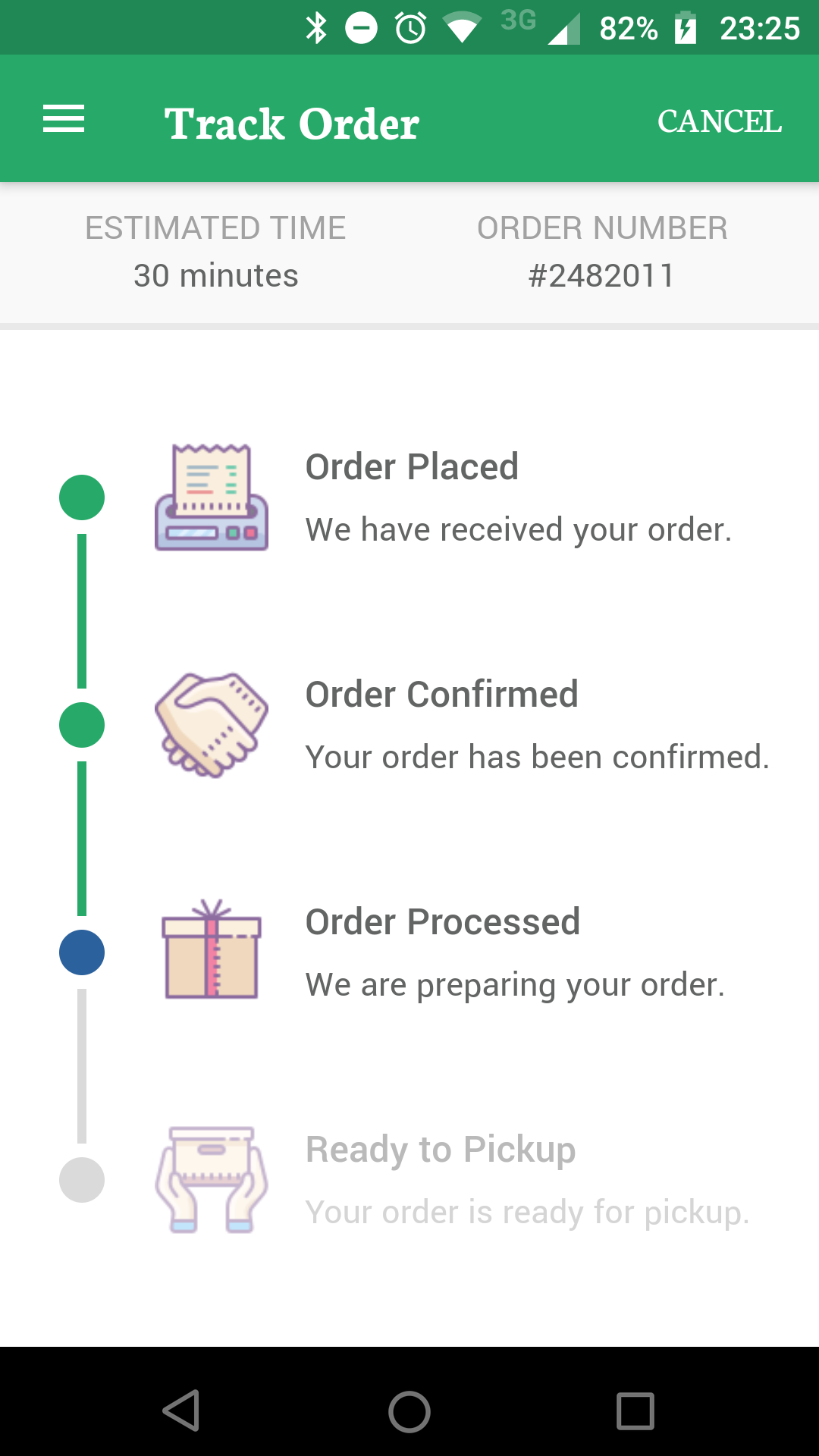Tap the handshake Order Confirmed icon
The image size is (819, 1456).
pos(212,725)
